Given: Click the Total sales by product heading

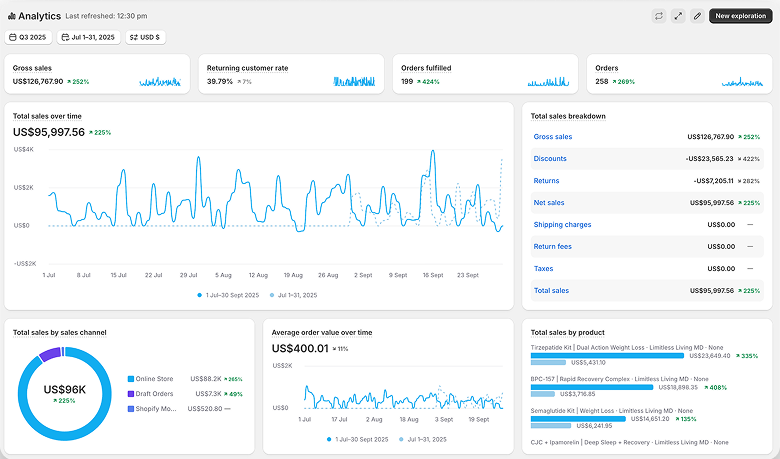Looking at the screenshot, I should tap(568, 333).
